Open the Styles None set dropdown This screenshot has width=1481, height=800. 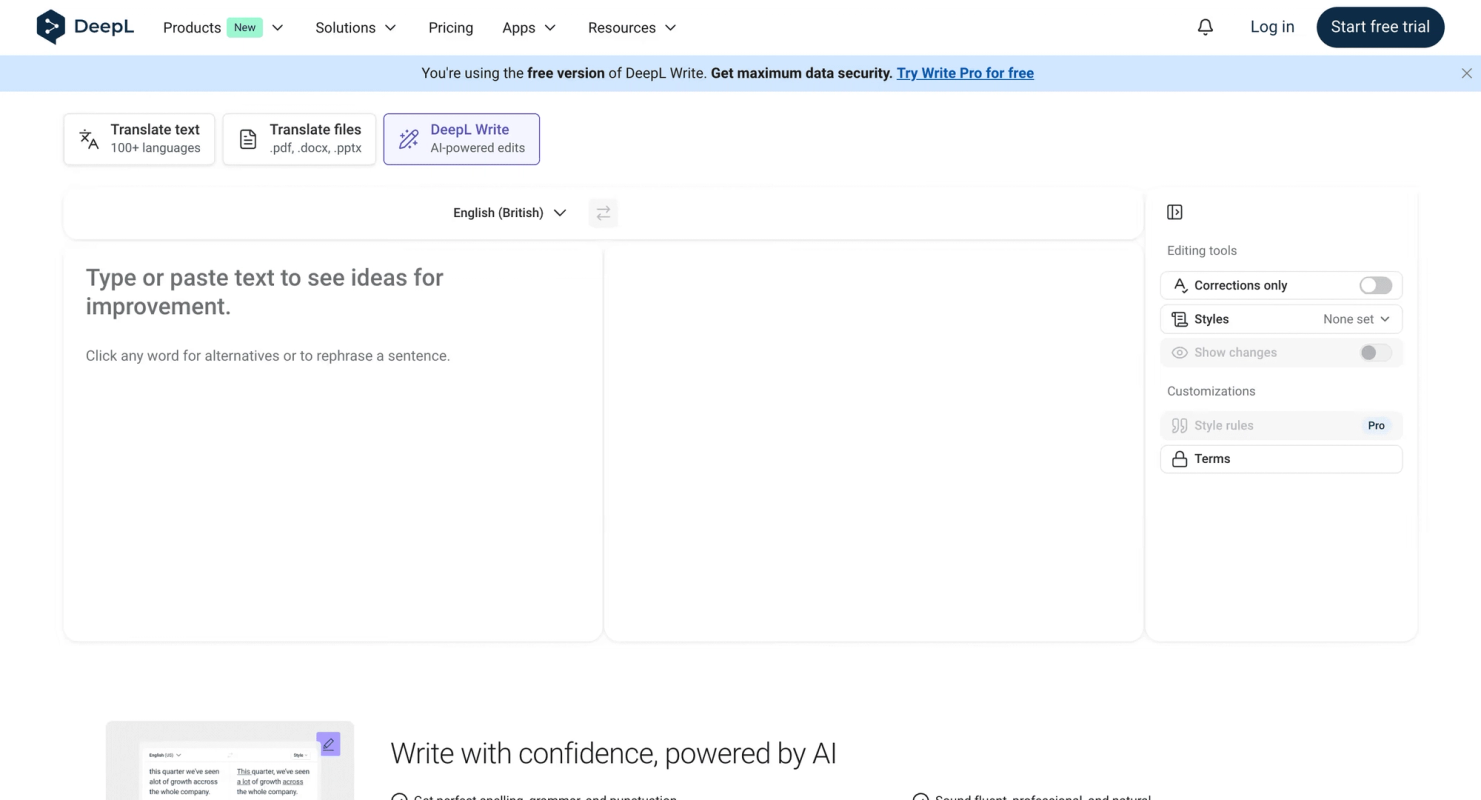[1356, 319]
